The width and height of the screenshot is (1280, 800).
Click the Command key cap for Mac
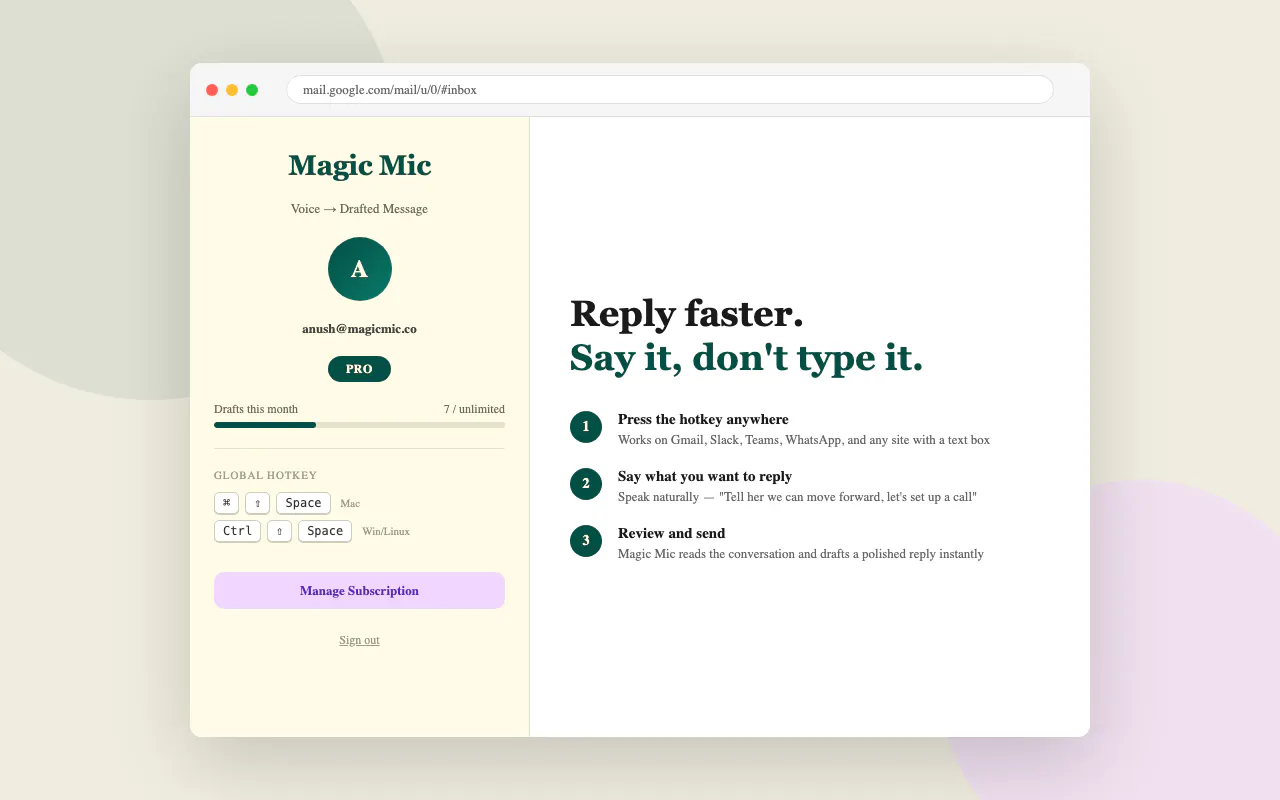227,503
